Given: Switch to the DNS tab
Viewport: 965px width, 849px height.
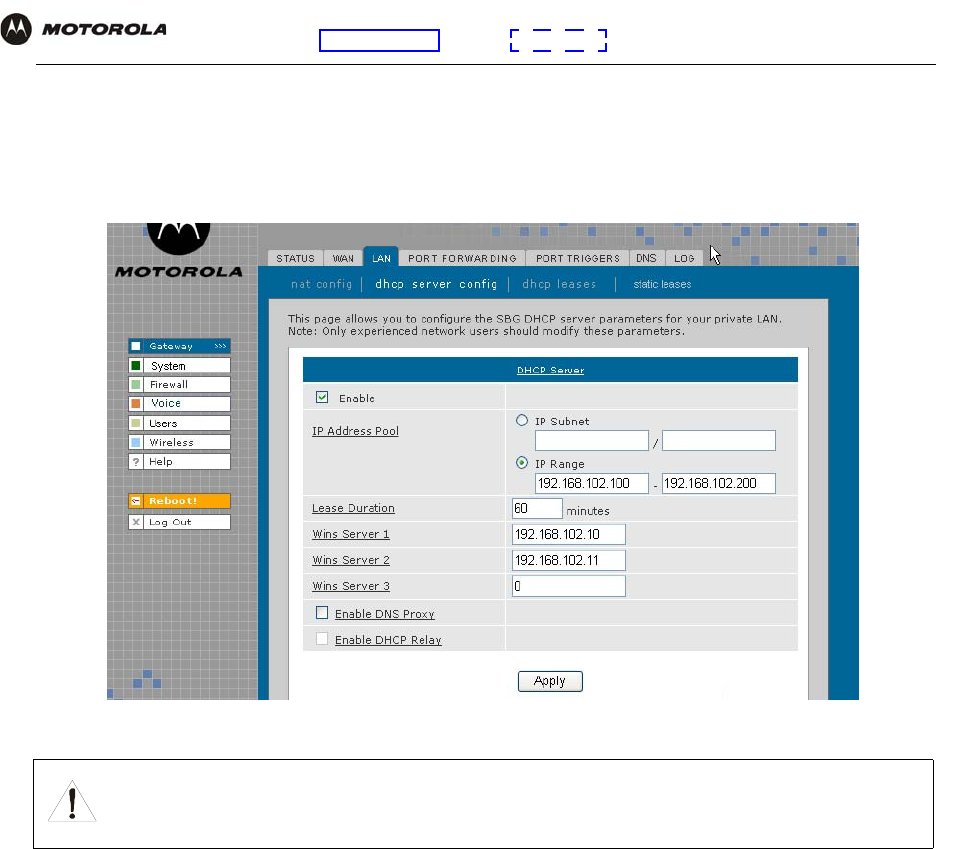Looking at the screenshot, I should [646, 258].
